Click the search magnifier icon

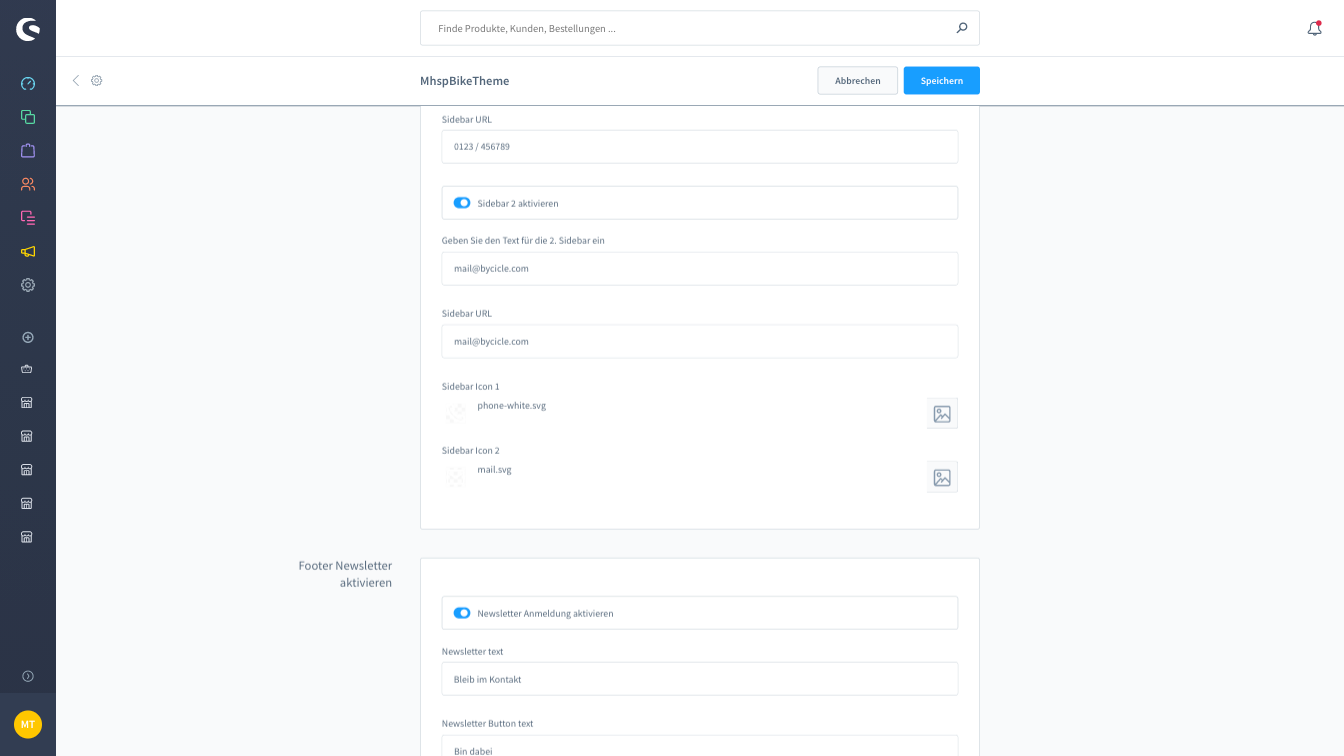(x=961, y=28)
